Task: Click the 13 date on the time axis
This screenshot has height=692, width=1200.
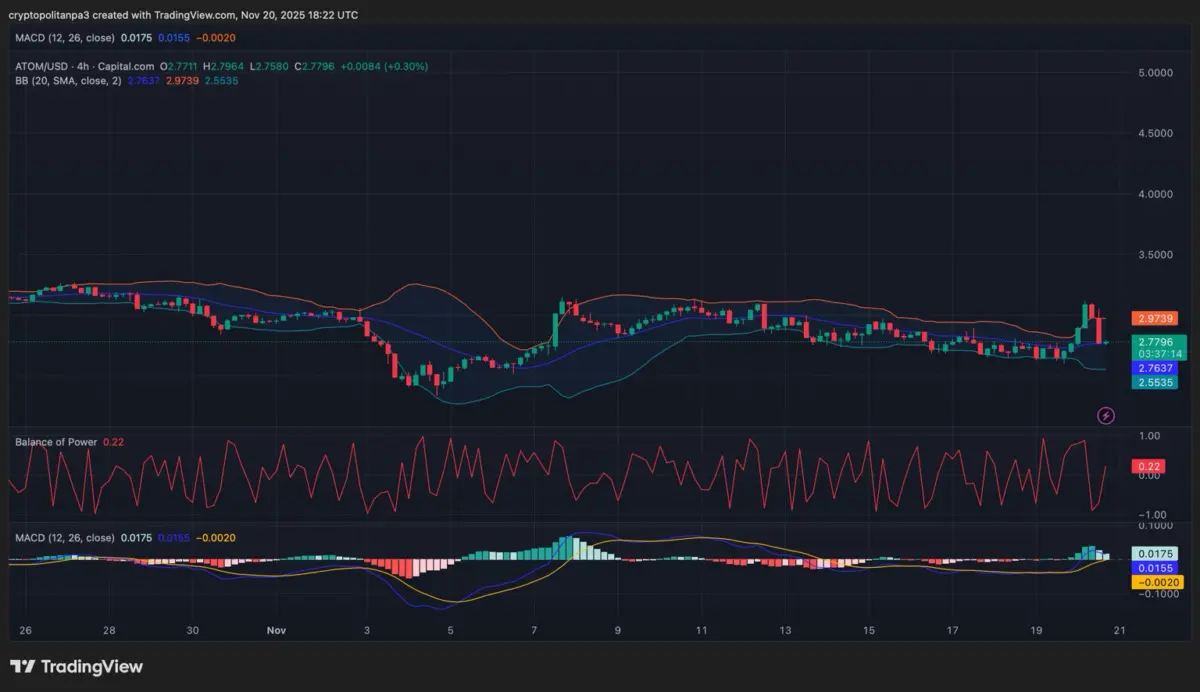Action: coord(785,631)
